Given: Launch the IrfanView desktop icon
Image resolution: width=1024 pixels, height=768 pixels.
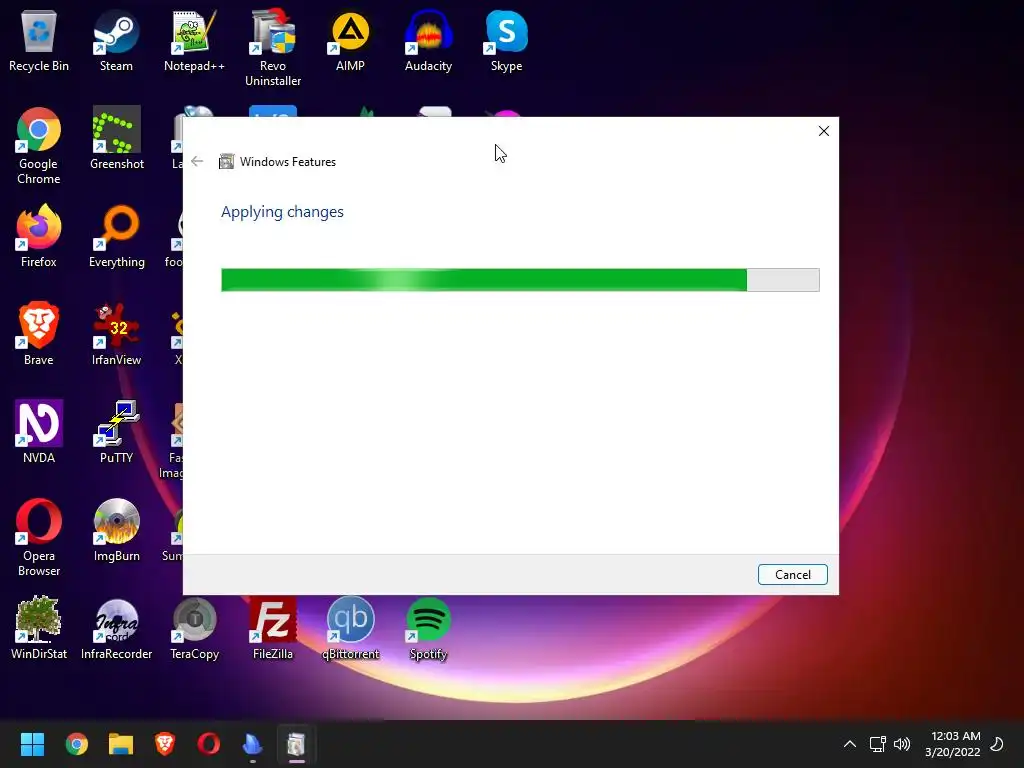Looking at the screenshot, I should [x=116, y=334].
